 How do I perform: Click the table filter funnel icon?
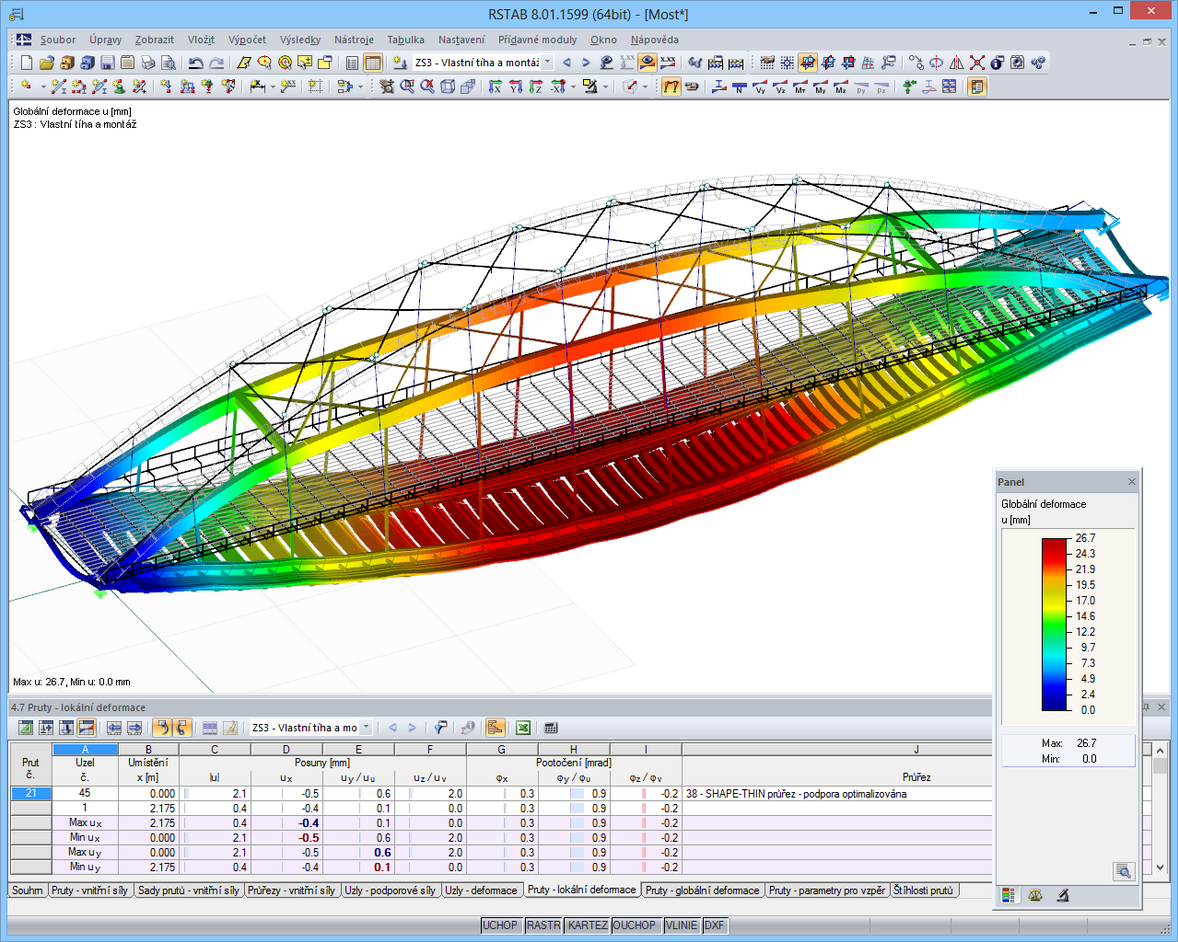point(440,728)
